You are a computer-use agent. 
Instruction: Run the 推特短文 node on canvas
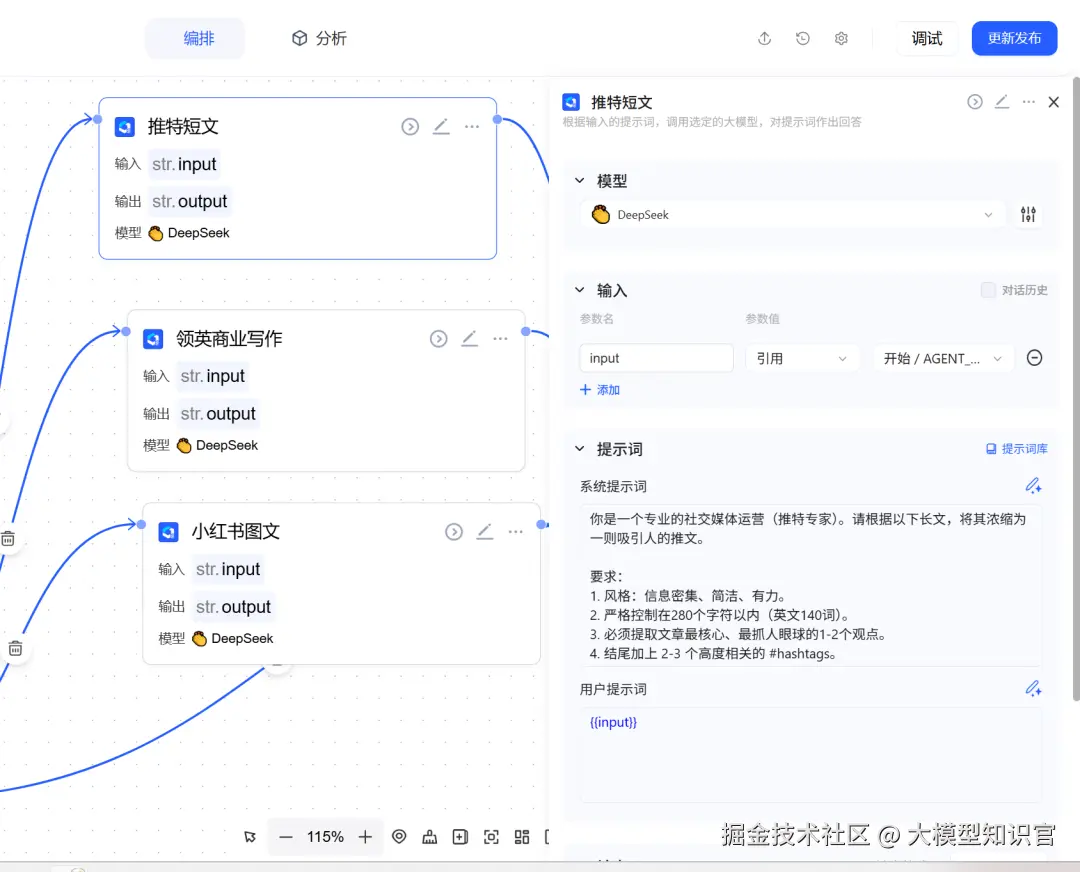tap(410, 127)
